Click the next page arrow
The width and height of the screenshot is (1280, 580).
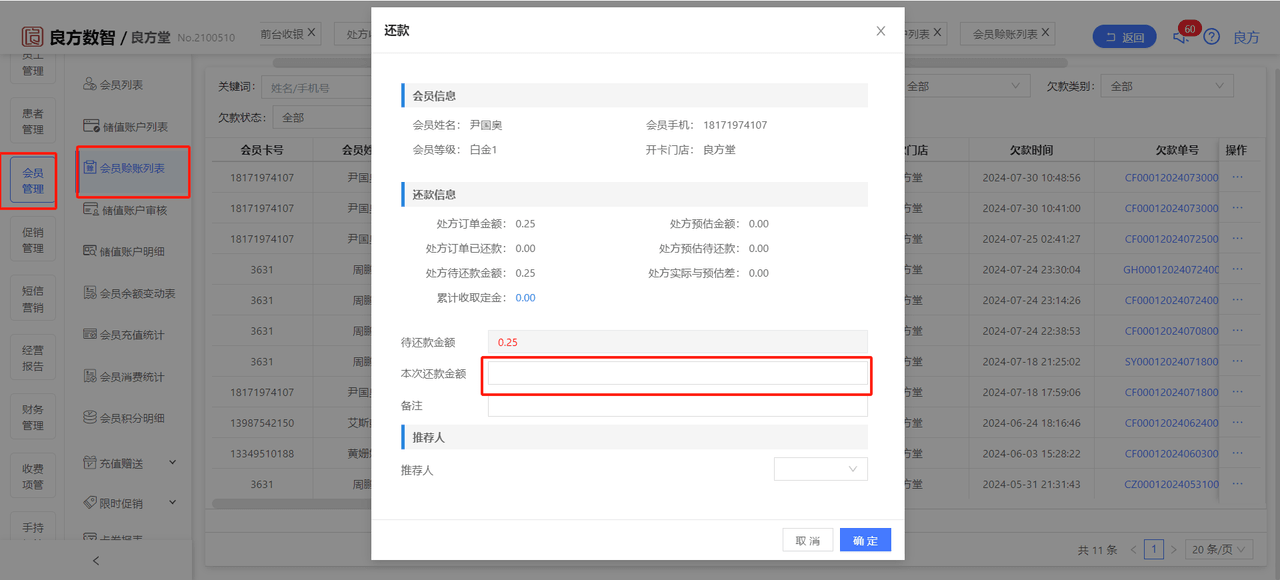1174,549
